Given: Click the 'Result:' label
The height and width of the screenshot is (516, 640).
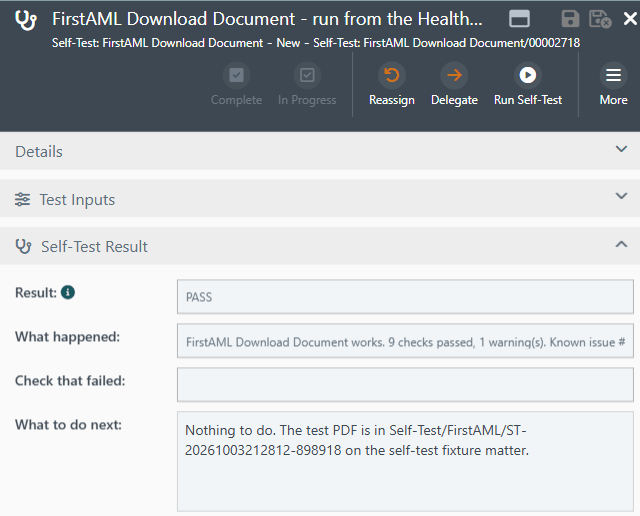Looking at the screenshot, I should pyautogui.click(x=36, y=293).
